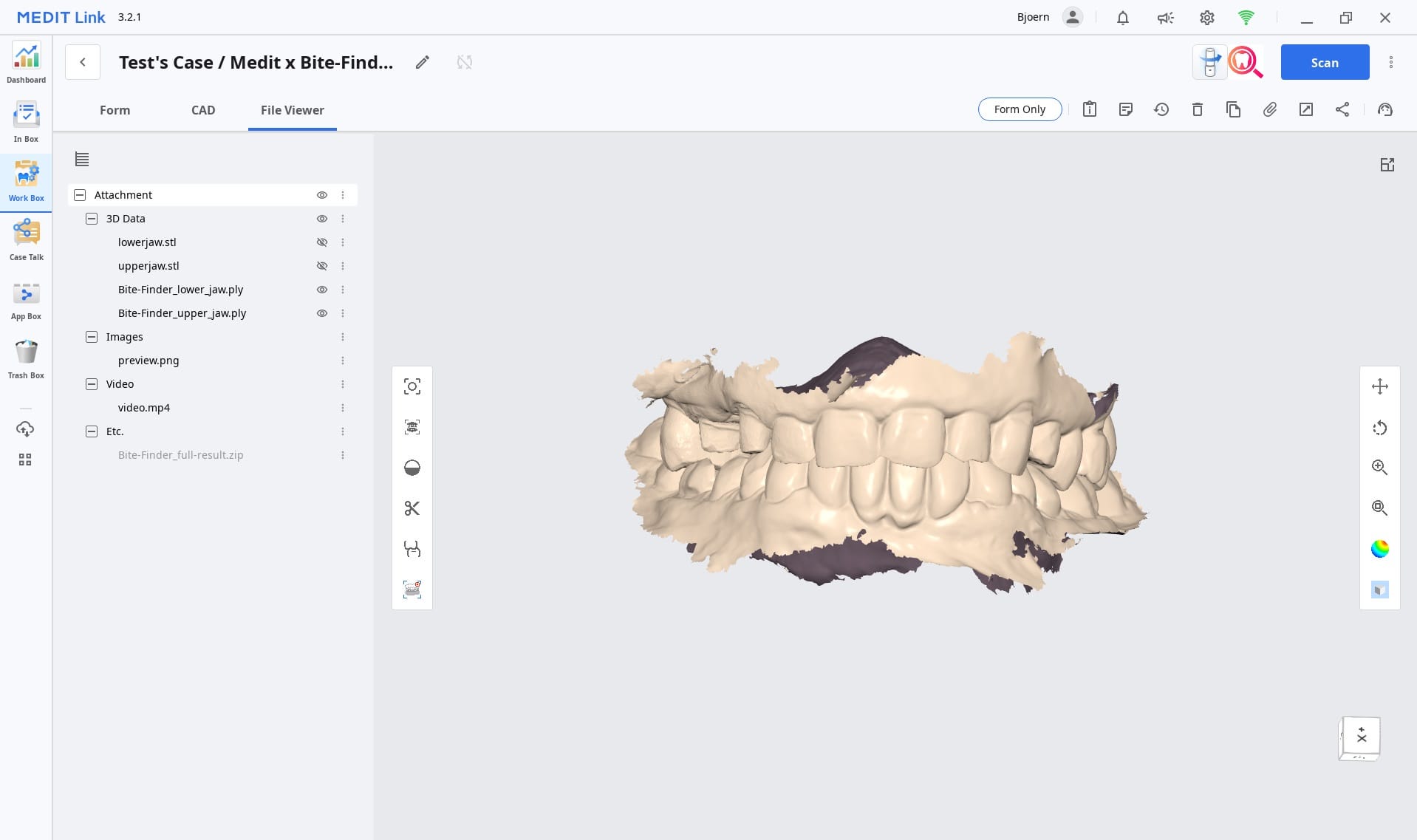Image resolution: width=1417 pixels, height=840 pixels.
Task: Open more options for preview.png
Action: click(x=343, y=361)
